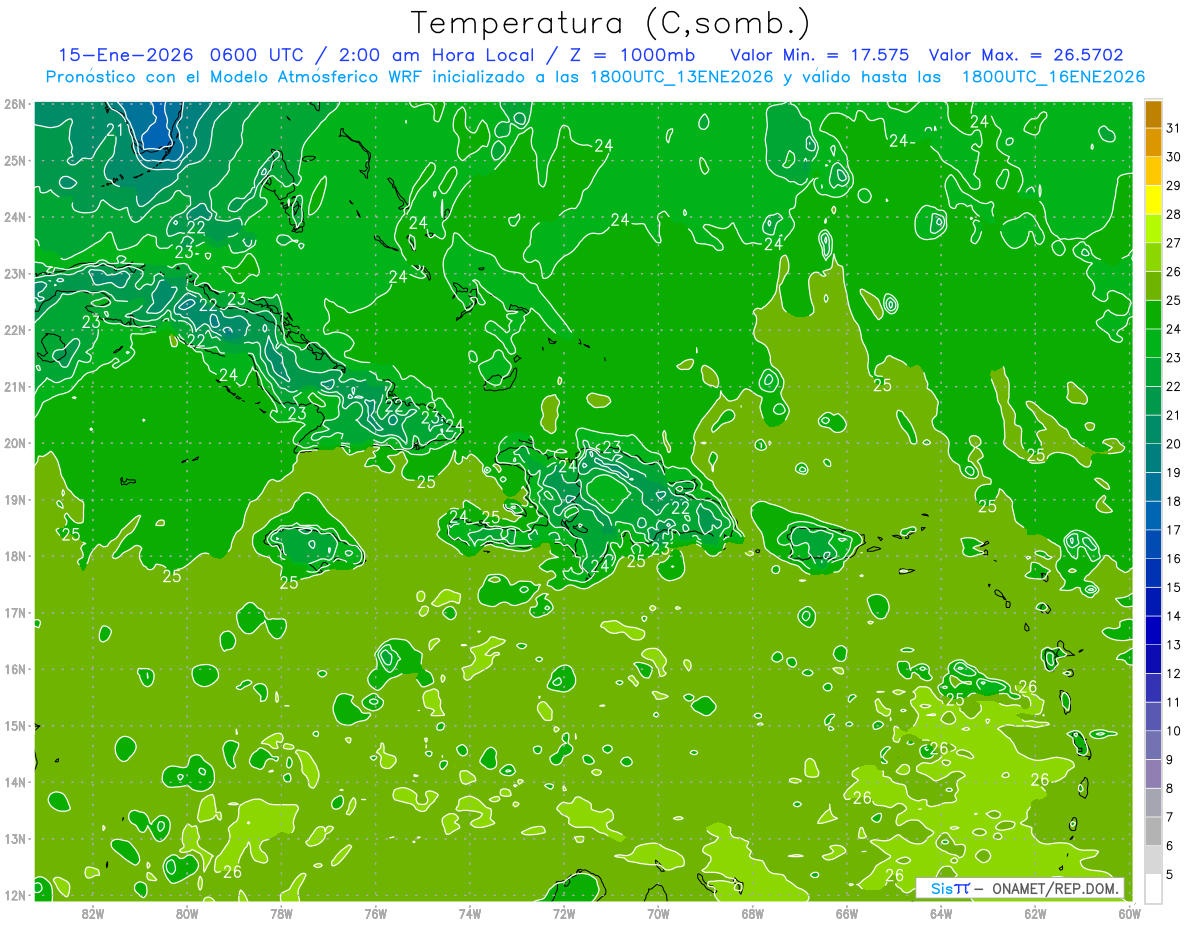Click latitude axis label "17N"
The image size is (1200, 927).
pyautogui.click(x=14, y=613)
